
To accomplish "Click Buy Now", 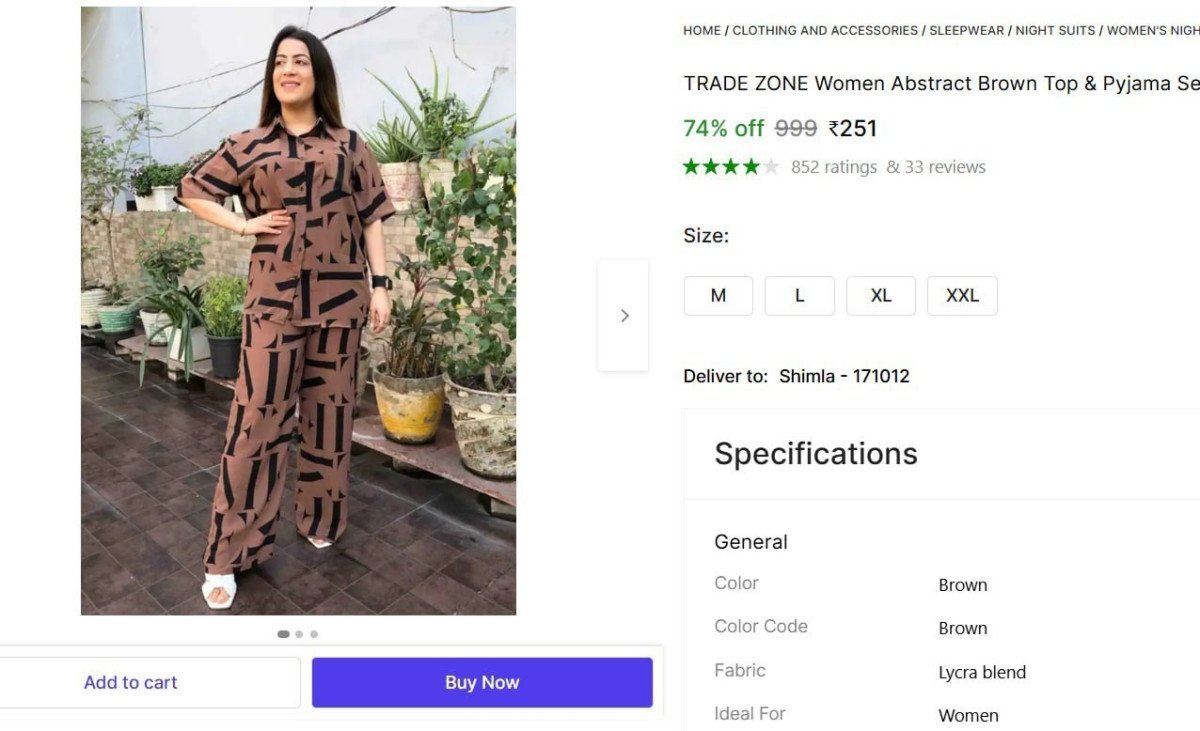I will pyautogui.click(x=481, y=682).
